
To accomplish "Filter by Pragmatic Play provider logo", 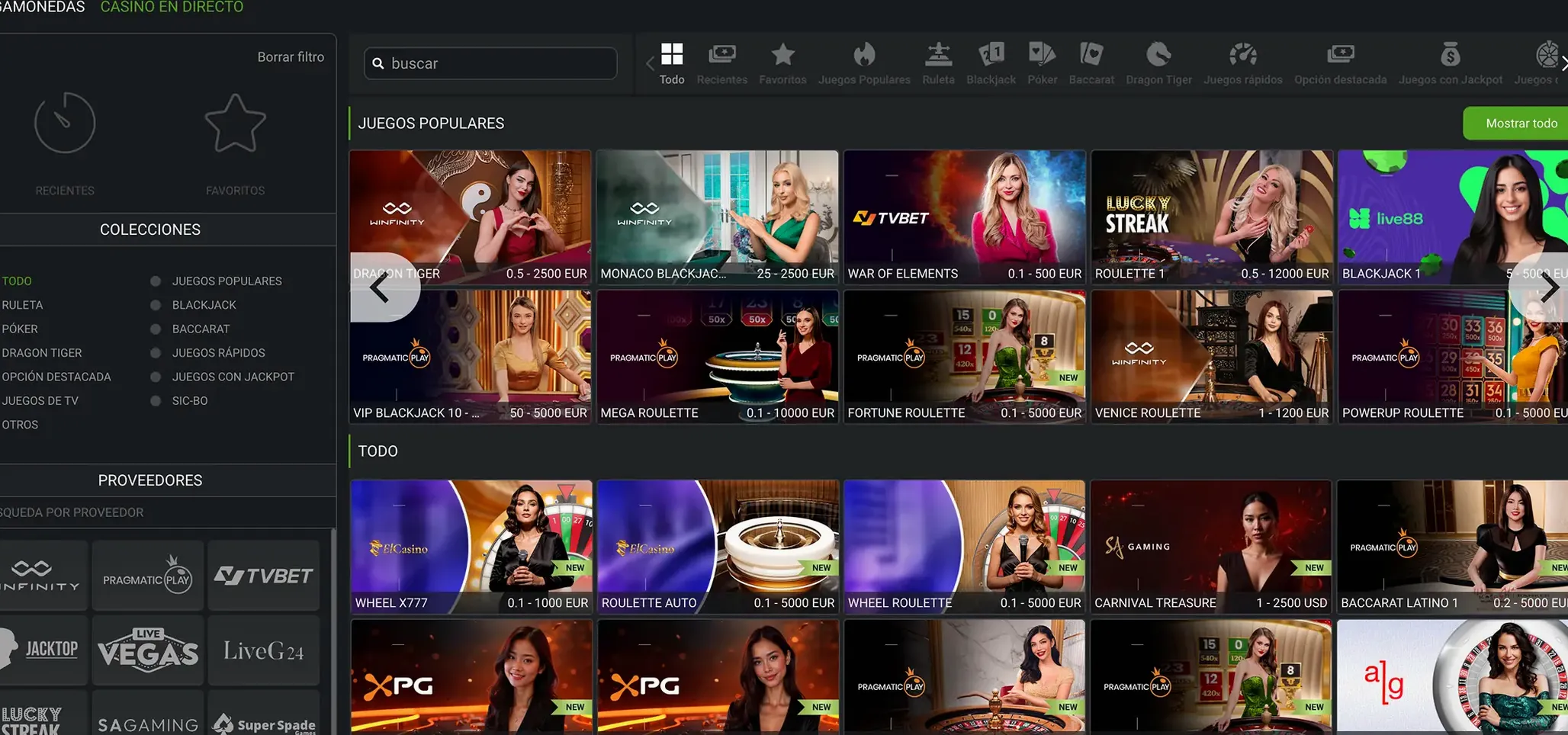I will pos(147,576).
